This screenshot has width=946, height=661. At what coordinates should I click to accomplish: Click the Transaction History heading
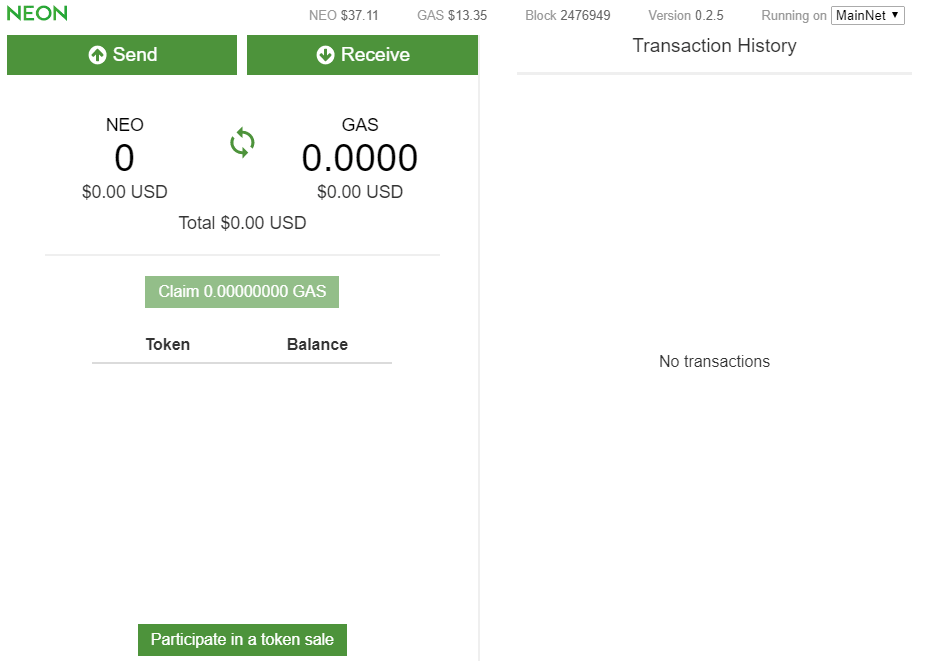click(714, 46)
